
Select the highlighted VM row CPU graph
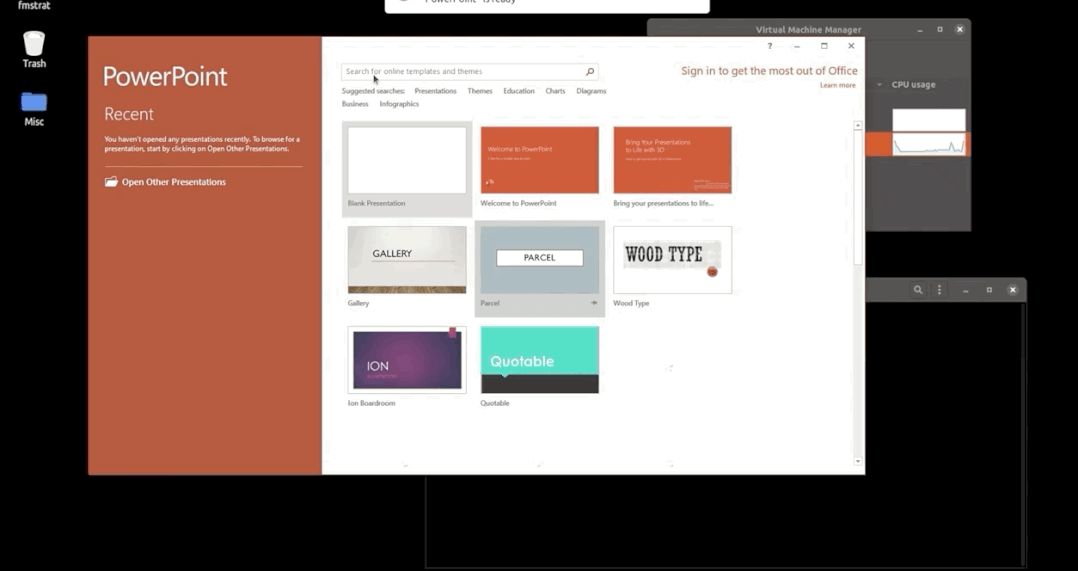[929, 145]
